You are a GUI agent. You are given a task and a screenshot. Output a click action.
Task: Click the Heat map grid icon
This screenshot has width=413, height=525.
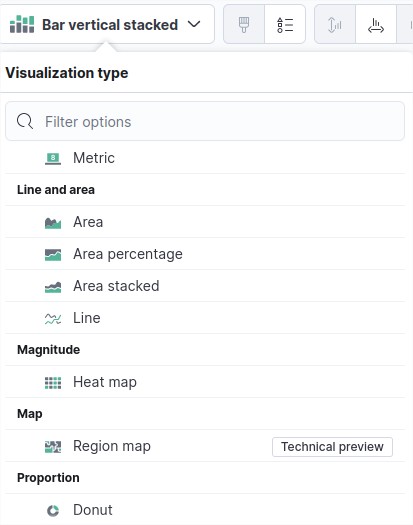coord(53,383)
